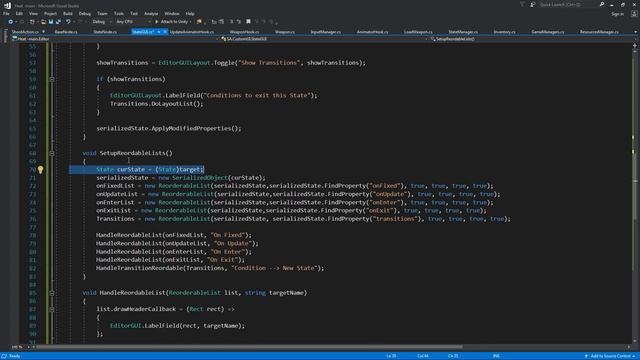Switch to the InputManager.cs tab

click(325, 31)
